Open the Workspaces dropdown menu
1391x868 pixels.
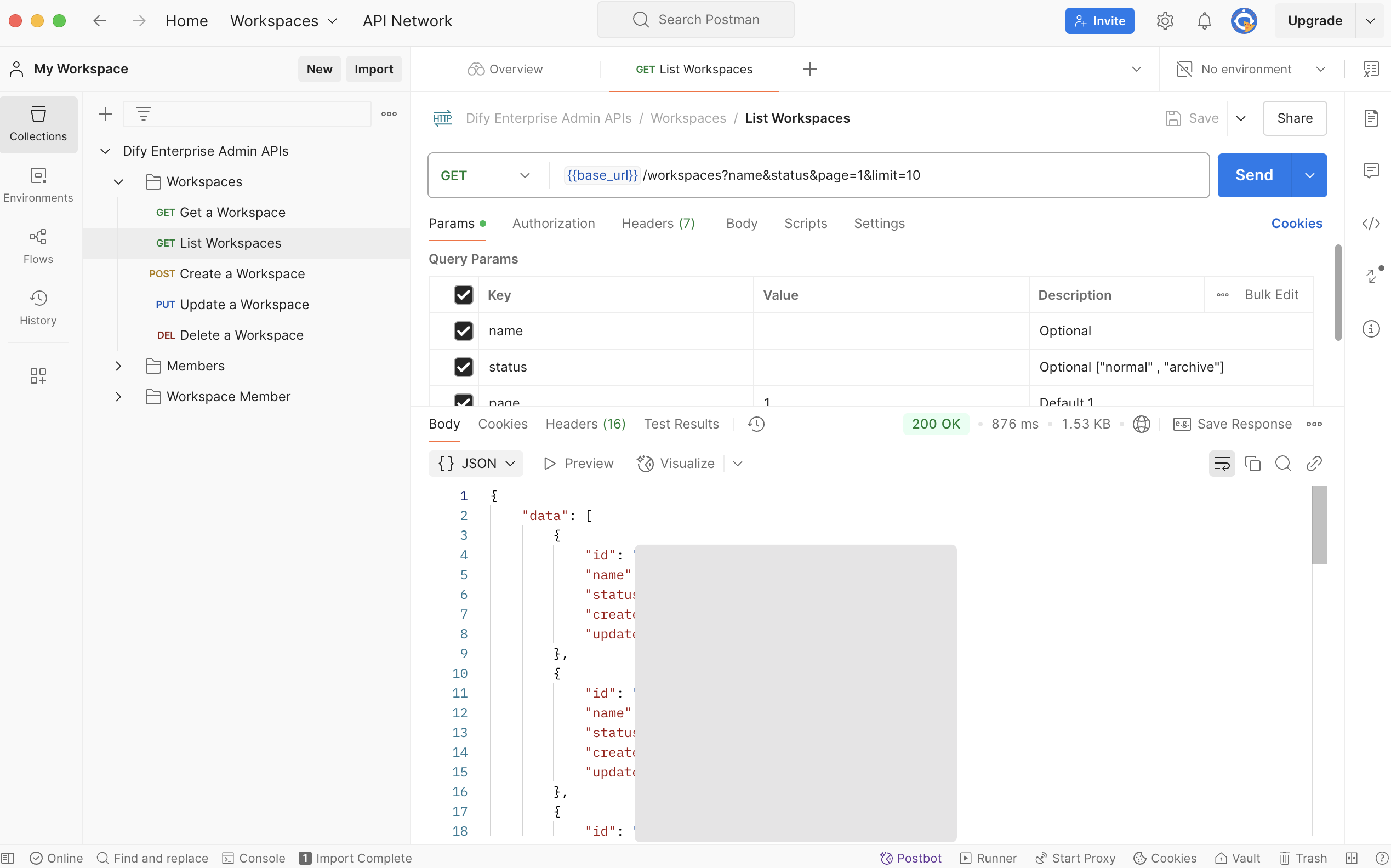pyautogui.click(x=283, y=21)
